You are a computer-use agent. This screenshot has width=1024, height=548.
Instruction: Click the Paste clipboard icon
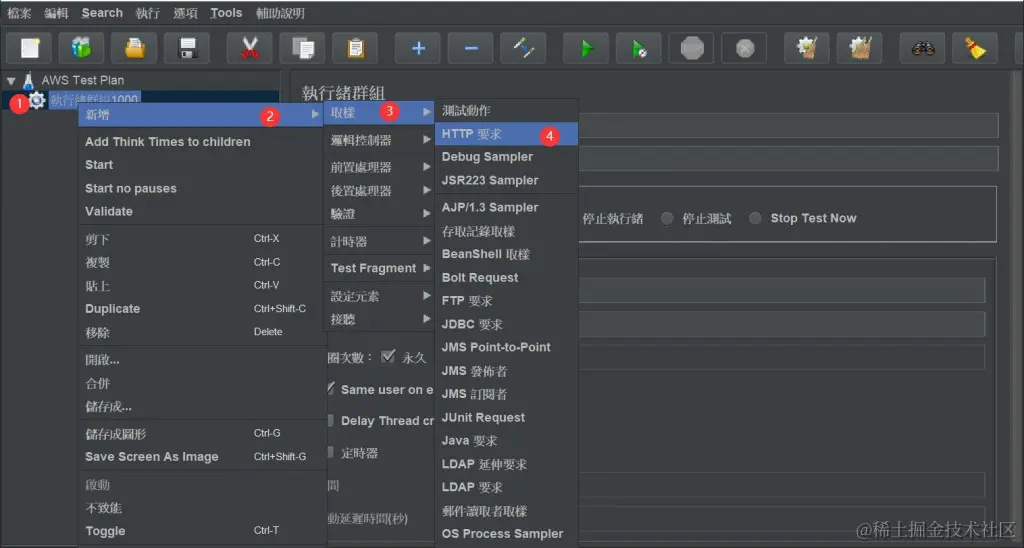355,48
